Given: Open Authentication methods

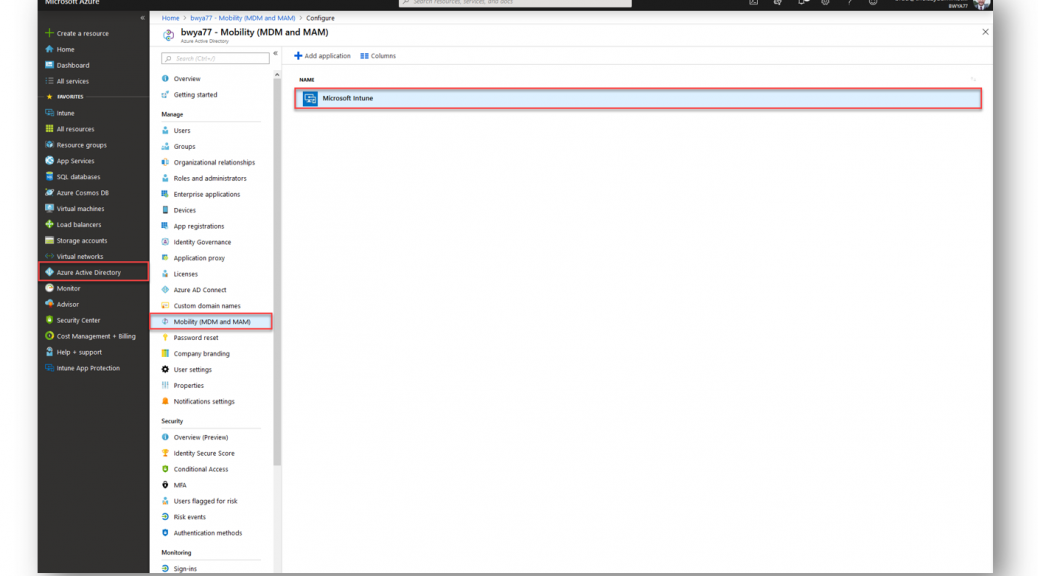Looking at the screenshot, I should (208, 533).
